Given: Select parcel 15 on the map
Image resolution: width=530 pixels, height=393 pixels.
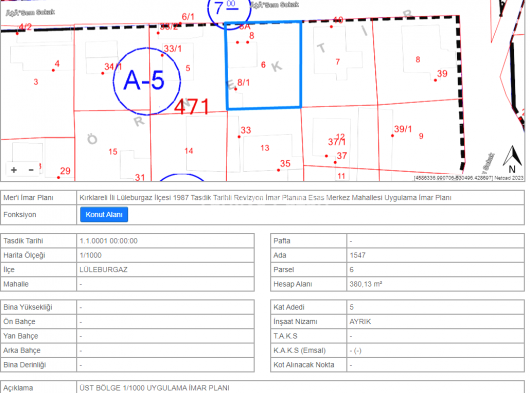Looking at the screenshot, I should pyautogui.click(x=113, y=152).
